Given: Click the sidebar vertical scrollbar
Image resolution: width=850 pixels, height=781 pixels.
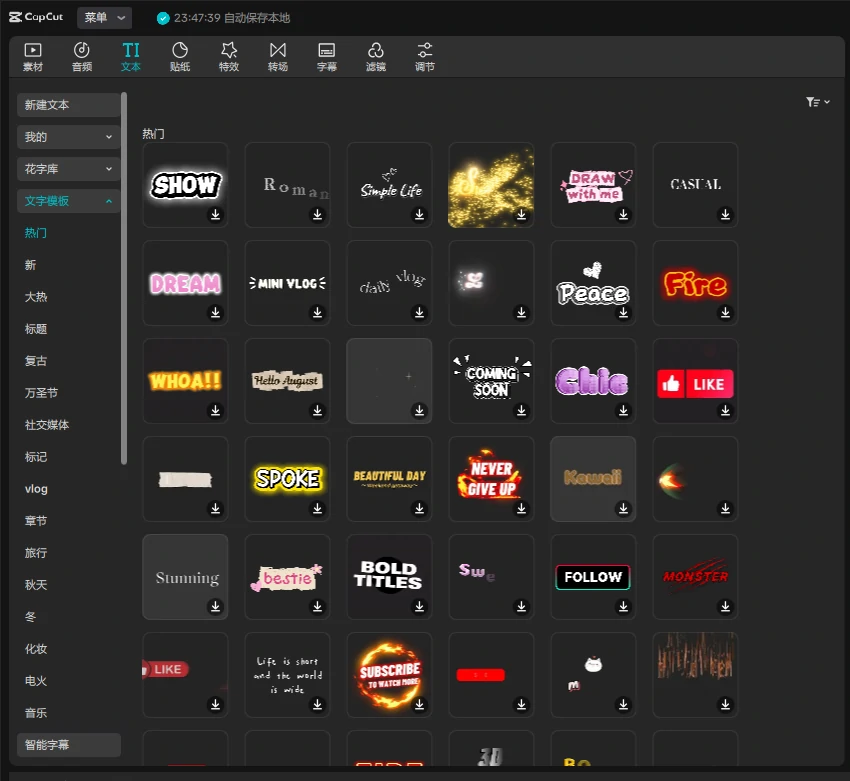Looking at the screenshot, I should point(124,280).
